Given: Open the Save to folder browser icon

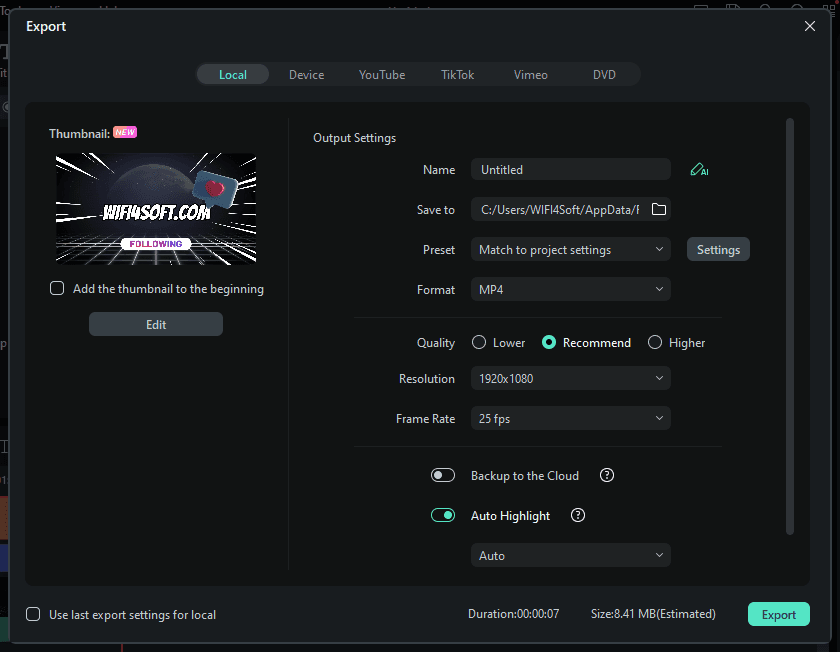Looking at the screenshot, I should (x=658, y=210).
